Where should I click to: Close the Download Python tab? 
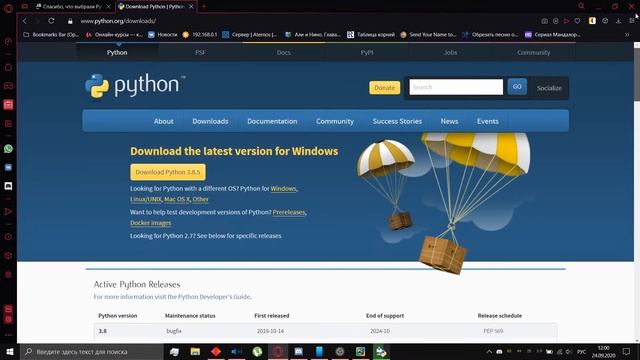(x=191, y=7)
